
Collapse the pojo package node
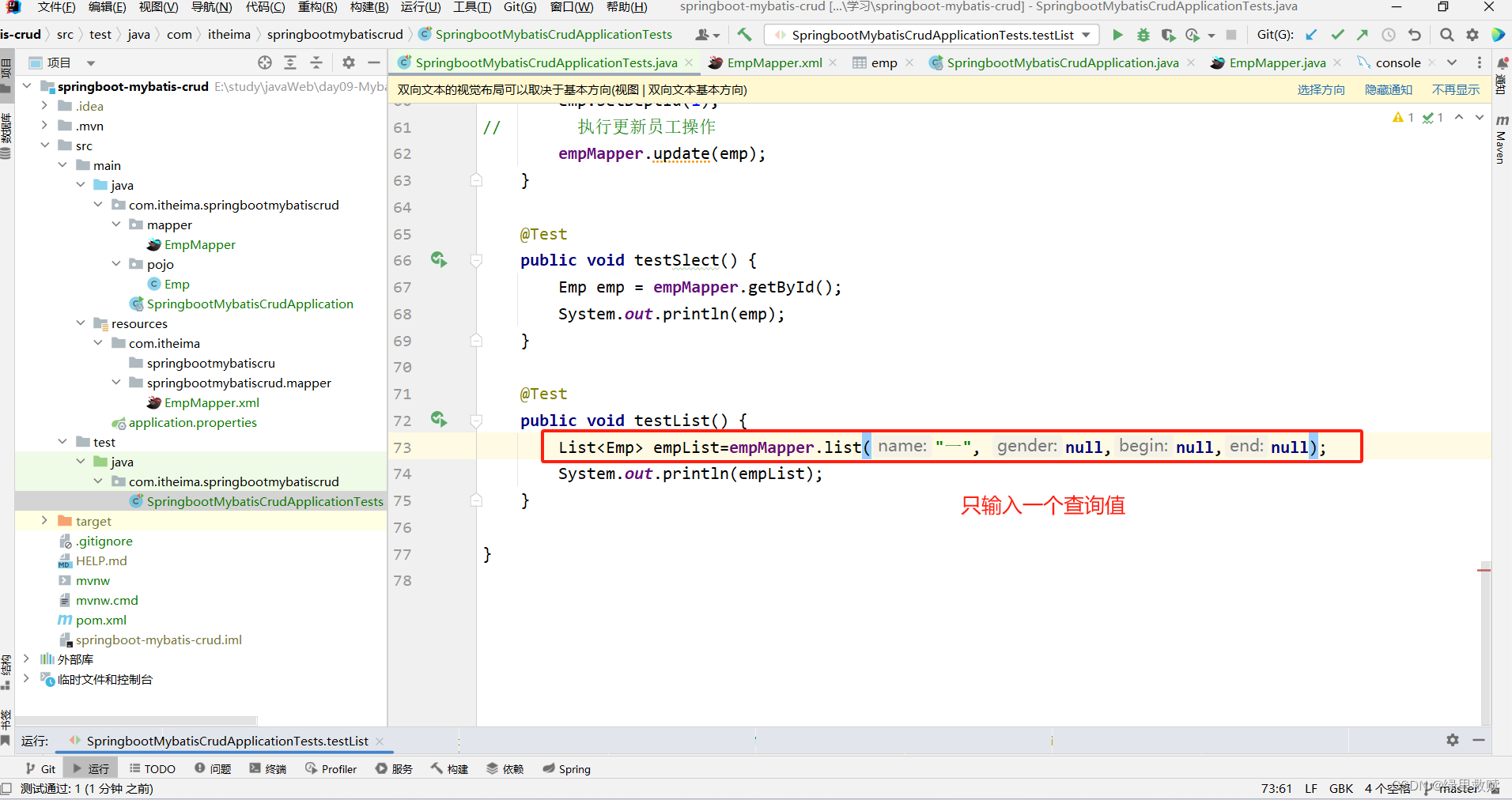coord(116,264)
